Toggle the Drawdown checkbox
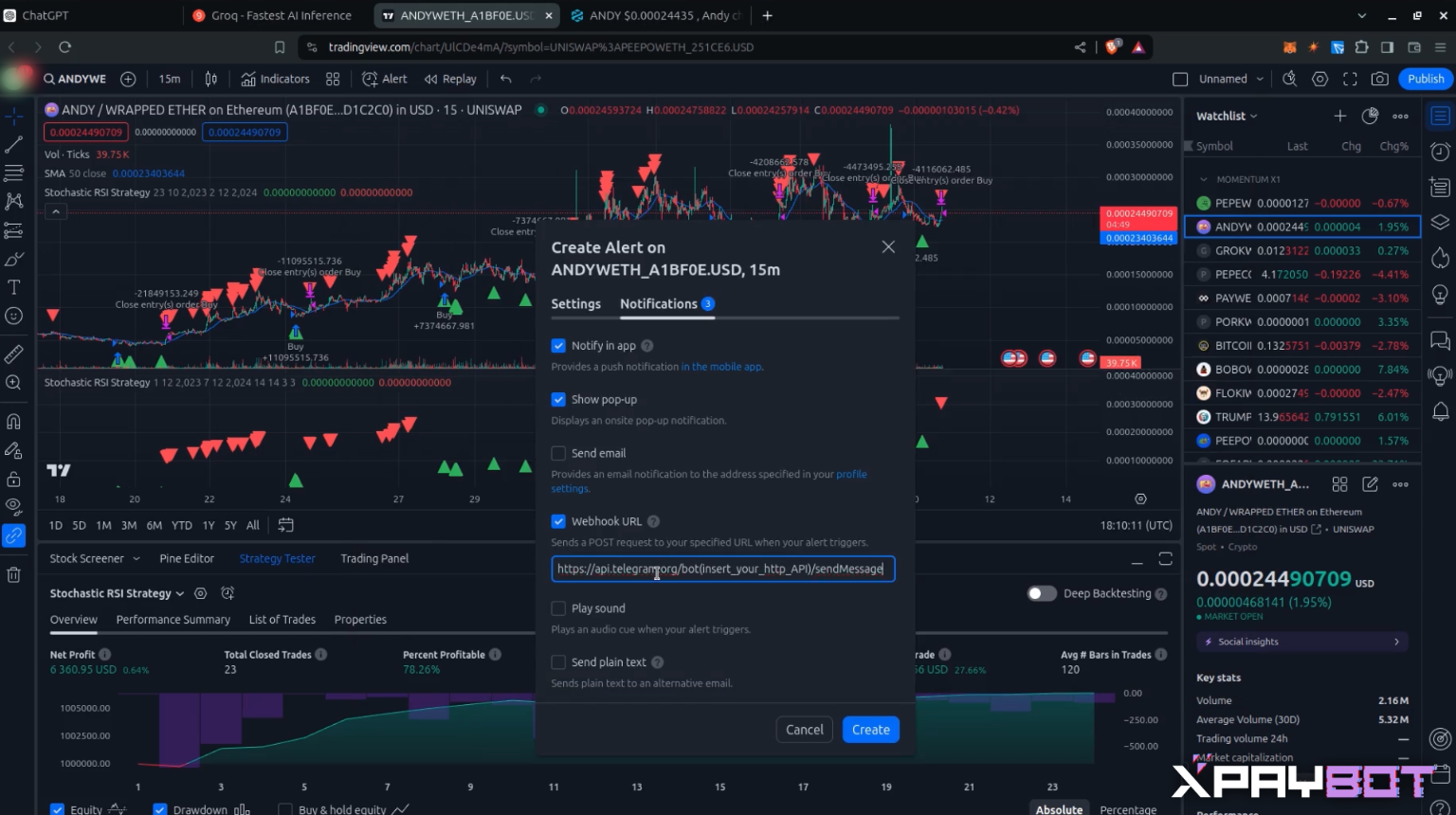 160,809
